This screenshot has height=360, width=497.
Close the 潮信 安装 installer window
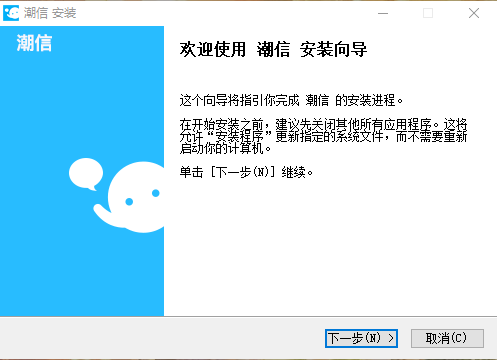(x=474, y=13)
